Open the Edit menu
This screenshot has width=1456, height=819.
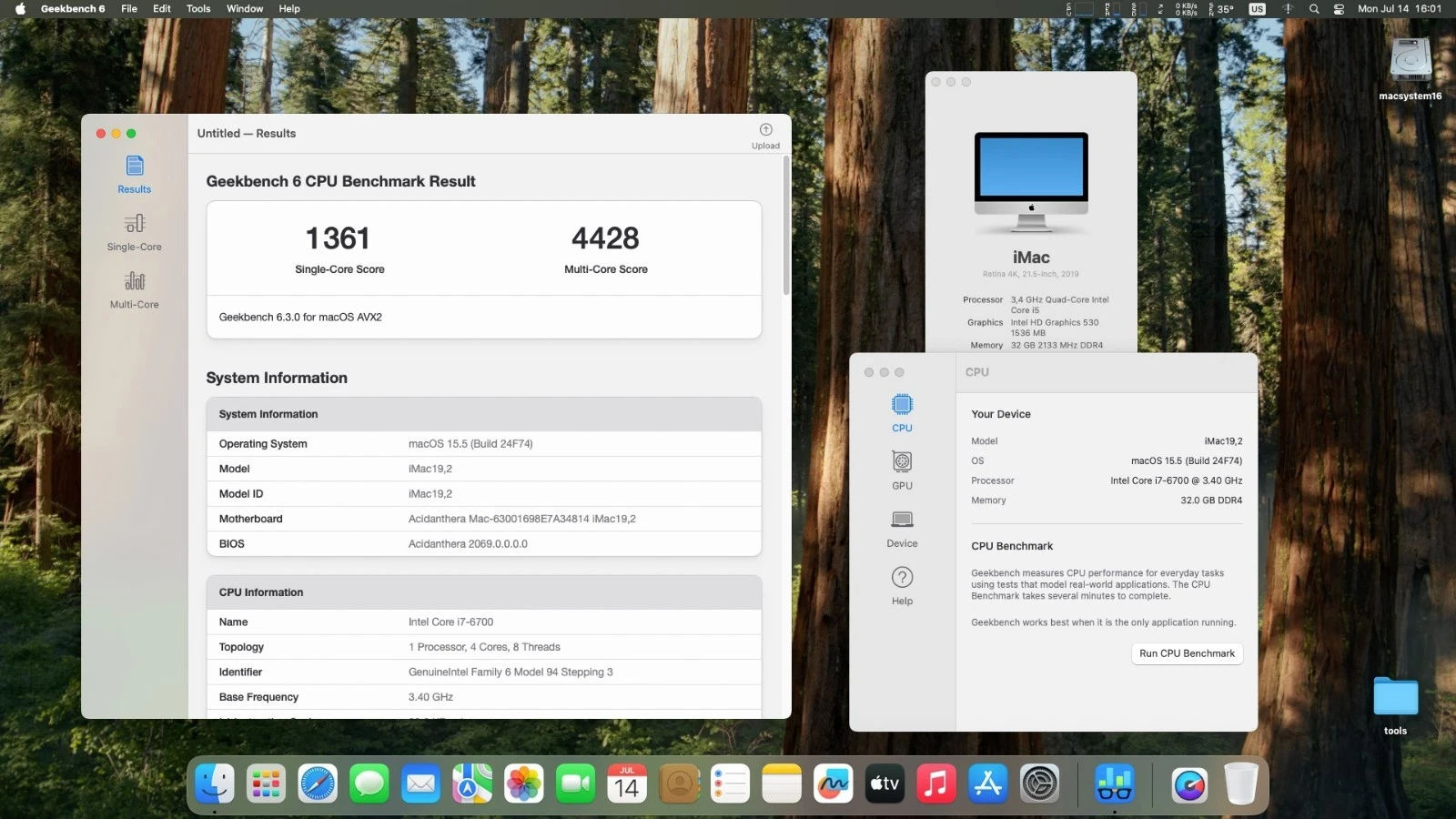pyautogui.click(x=162, y=9)
